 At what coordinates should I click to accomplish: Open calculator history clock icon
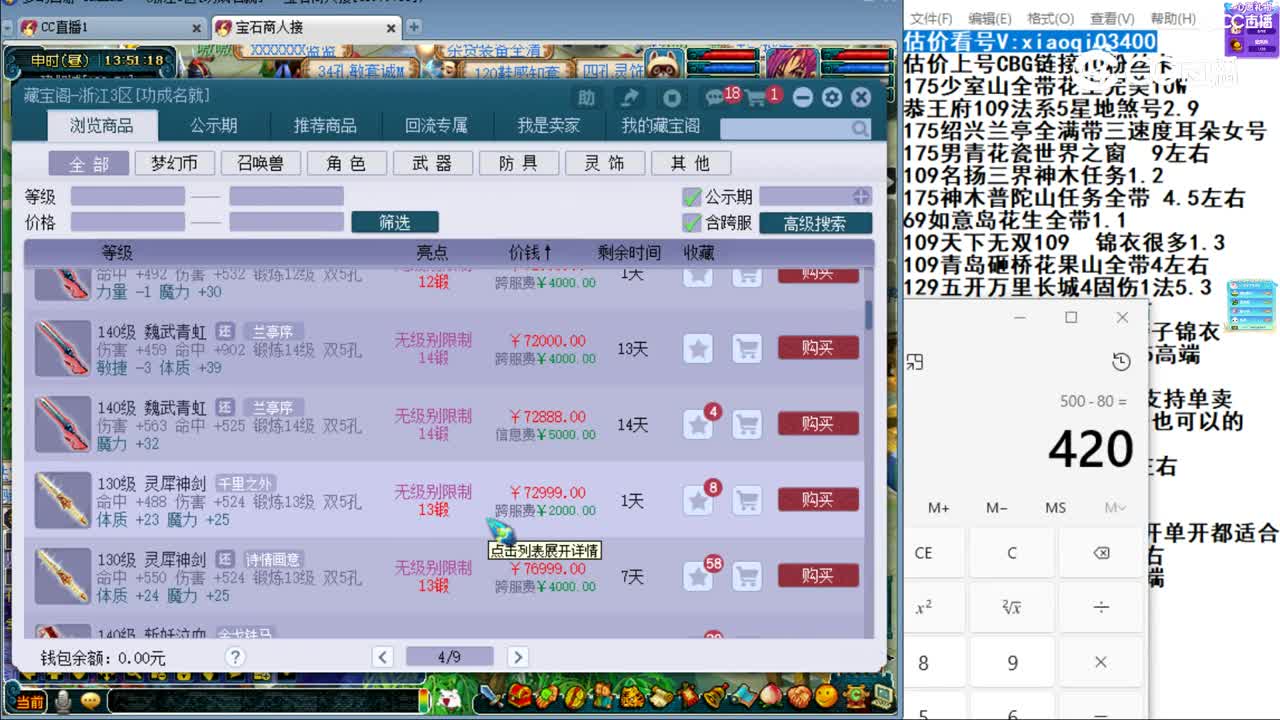[1121, 361]
